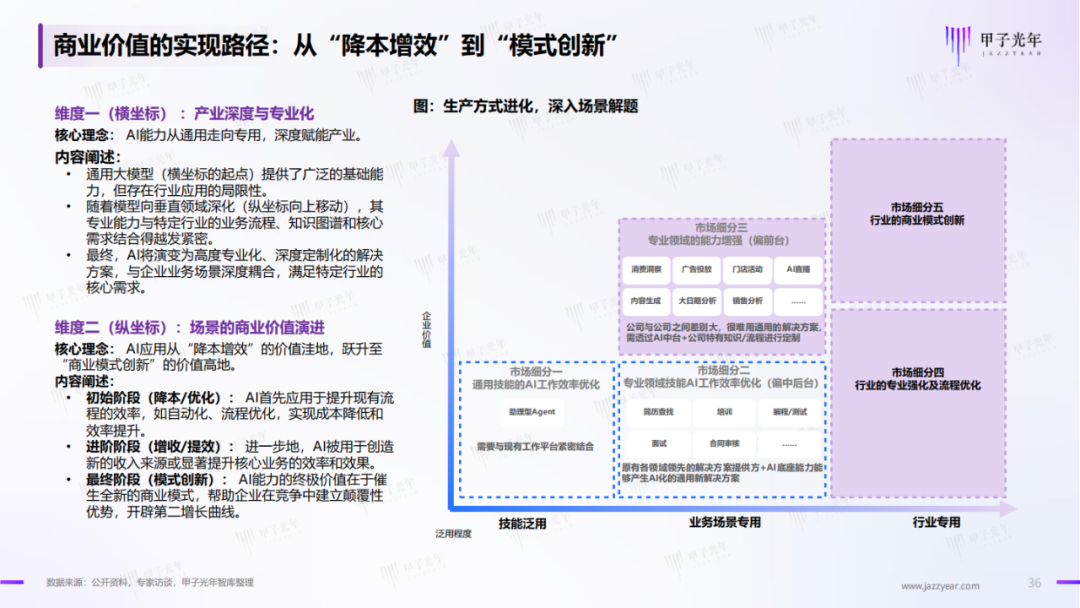Click the 市场细分三 heading
The height and width of the screenshot is (608, 1080).
[721, 227]
